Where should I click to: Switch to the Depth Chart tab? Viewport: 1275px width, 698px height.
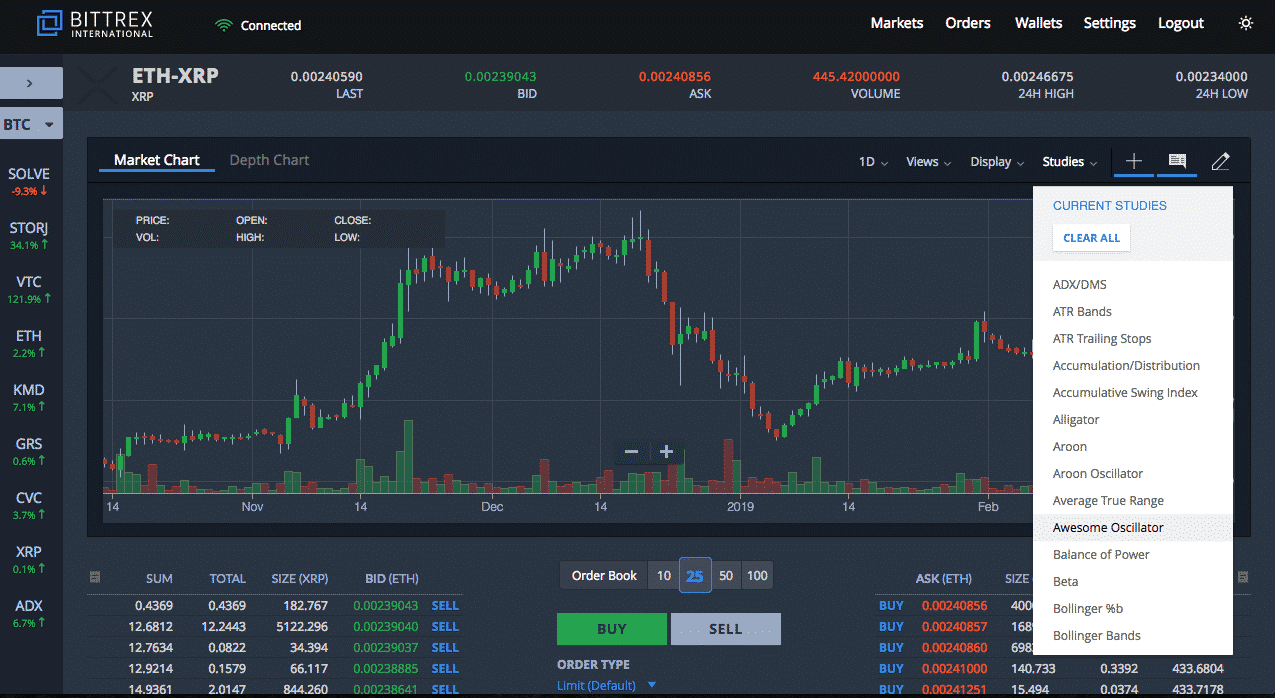tap(269, 160)
